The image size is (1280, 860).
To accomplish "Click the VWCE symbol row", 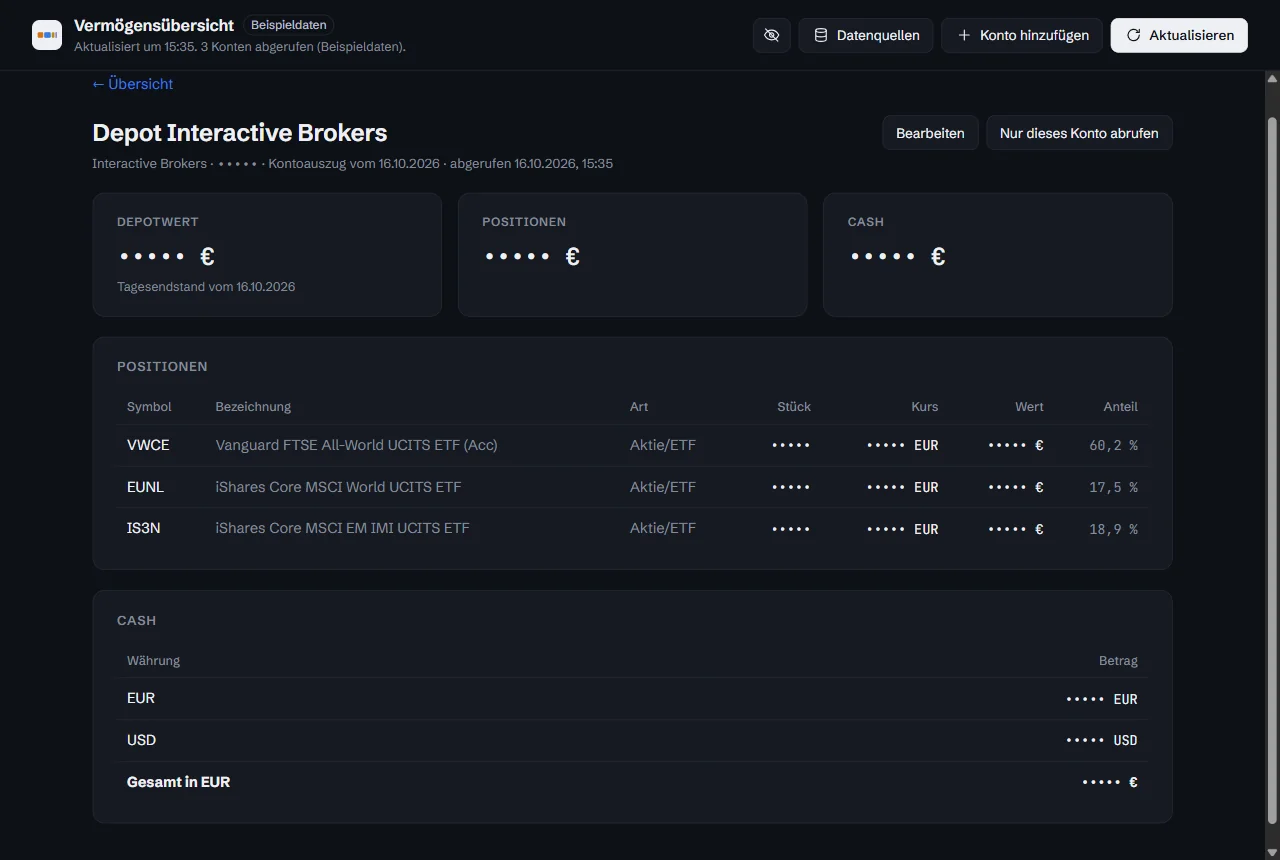I will pos(632,445).
